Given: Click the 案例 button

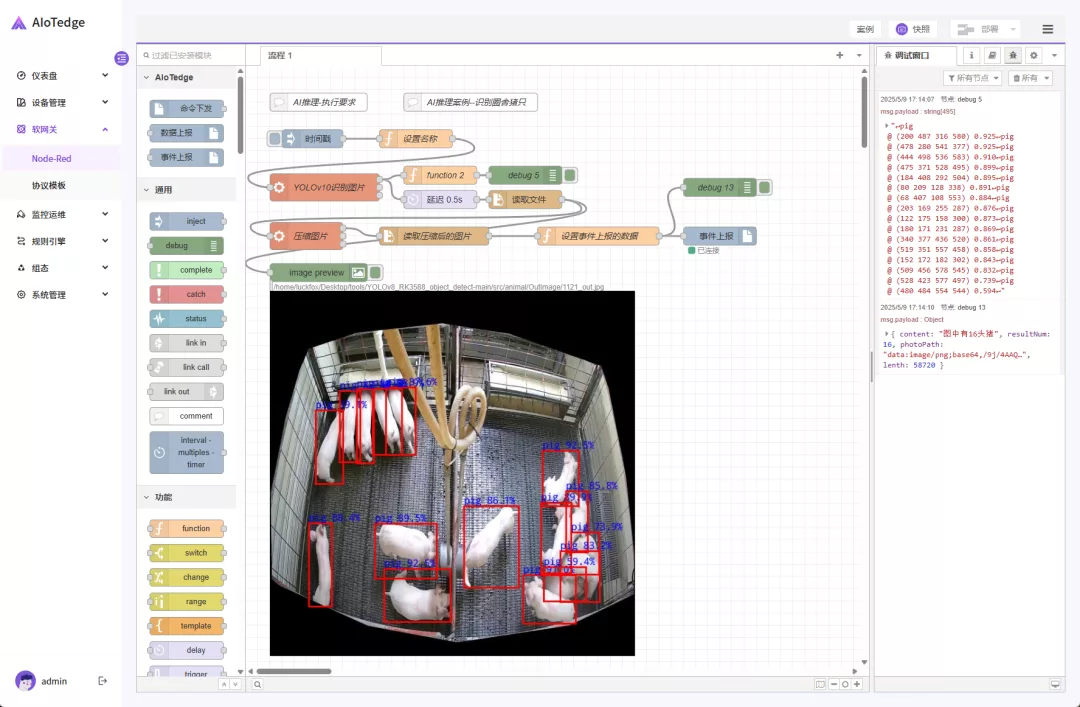Looking at the screenshot, I should tap(864, 29).
